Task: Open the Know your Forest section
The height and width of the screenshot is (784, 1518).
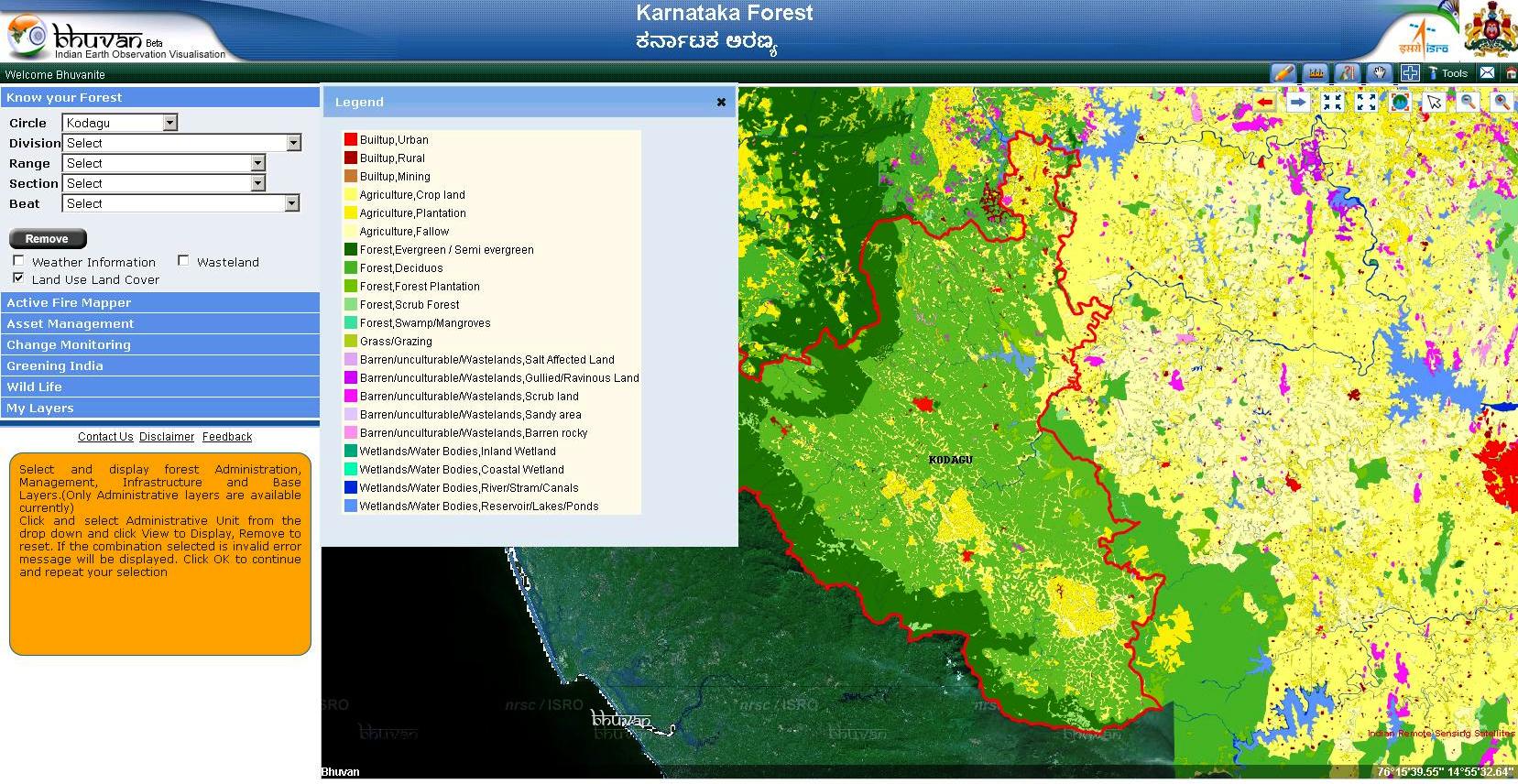Action: pyautogui.click(x=160, y=97)
